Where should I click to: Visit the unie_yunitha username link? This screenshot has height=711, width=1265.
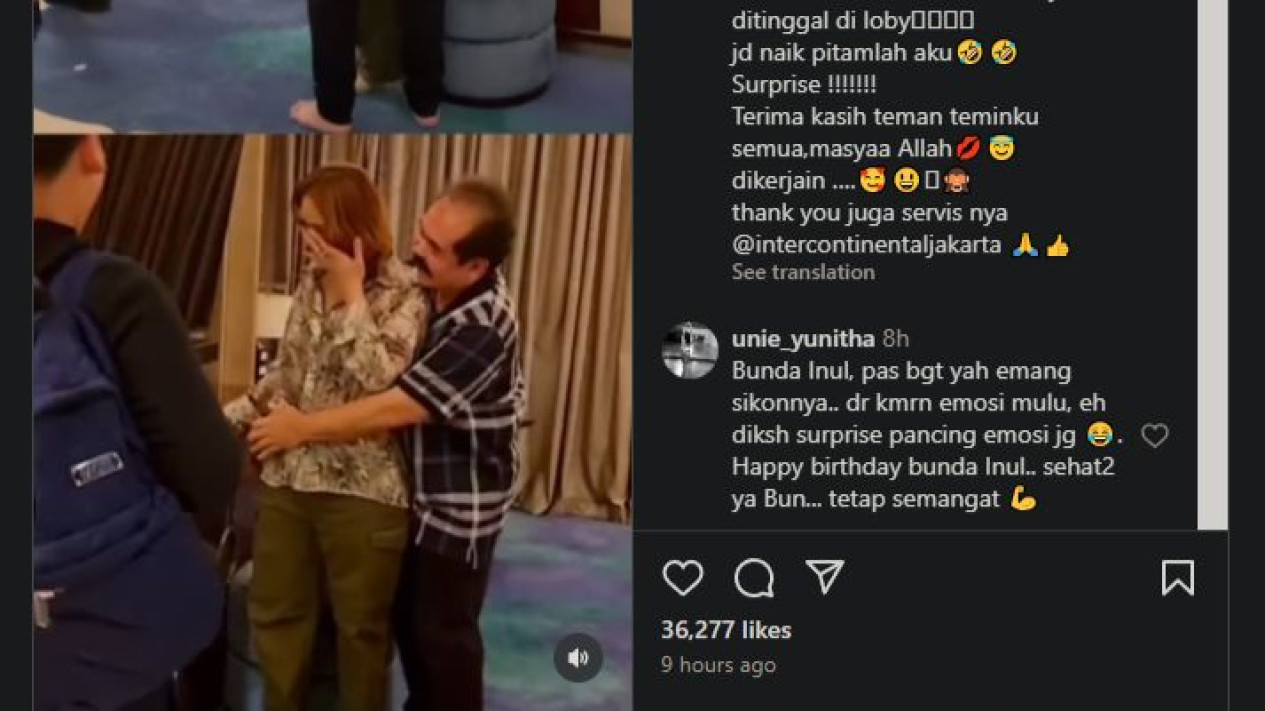(803, 339)
